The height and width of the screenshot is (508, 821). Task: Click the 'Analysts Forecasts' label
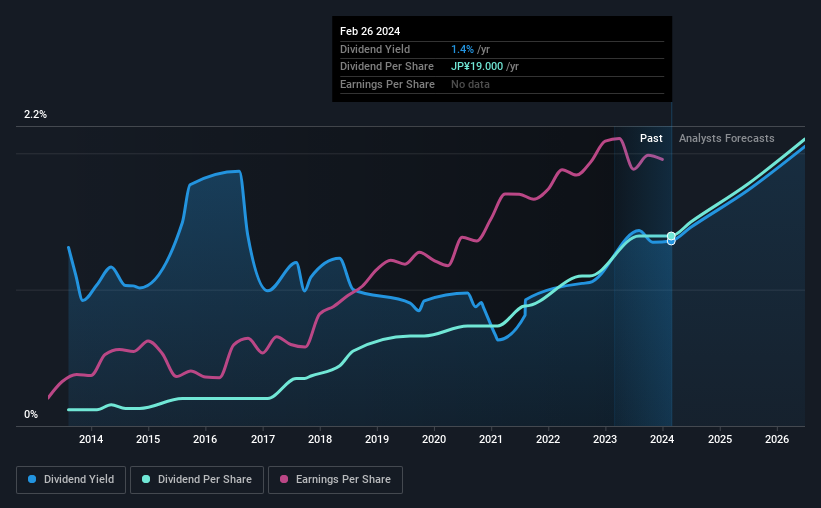(726, 138)
